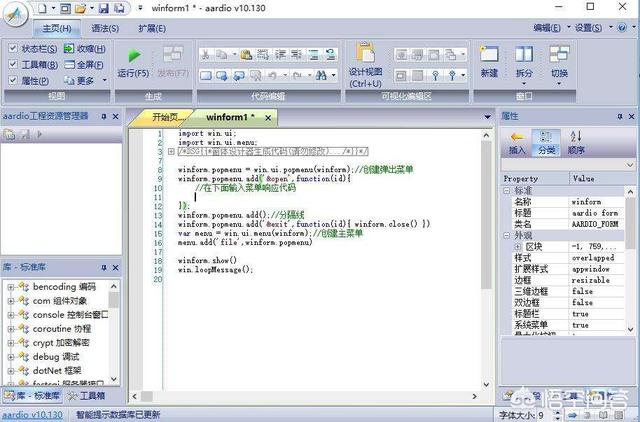Open the 设计视图 design view icon

point(365,54)
